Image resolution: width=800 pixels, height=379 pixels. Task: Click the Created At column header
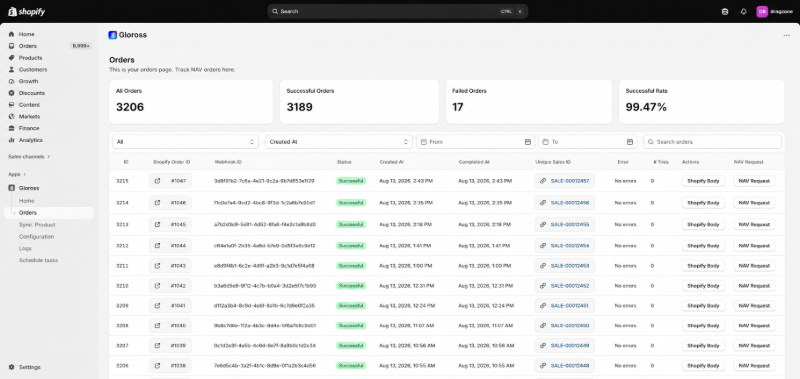[x=391, y=162]
